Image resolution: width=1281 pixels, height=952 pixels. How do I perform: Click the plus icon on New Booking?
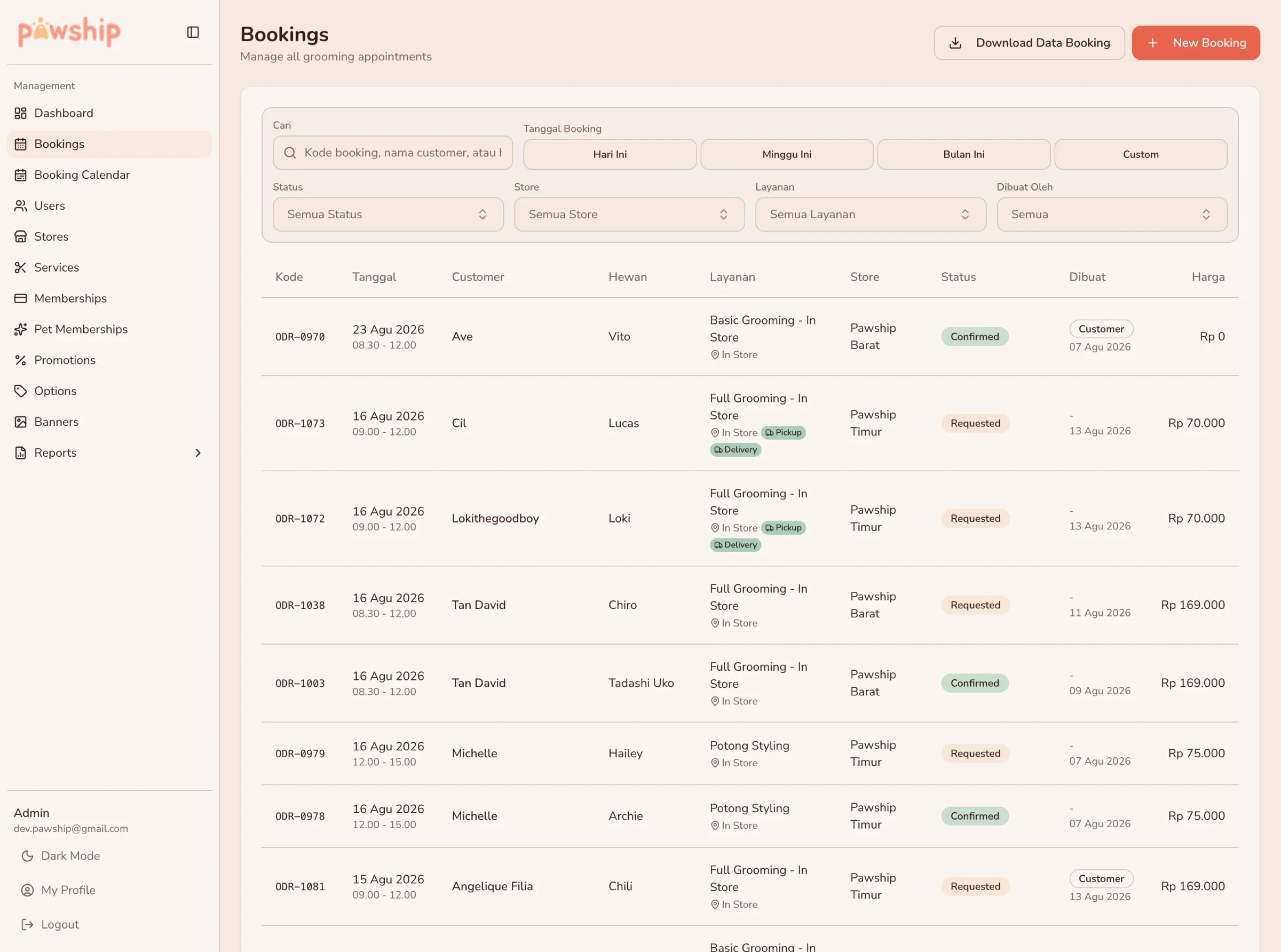[1152, 43]
